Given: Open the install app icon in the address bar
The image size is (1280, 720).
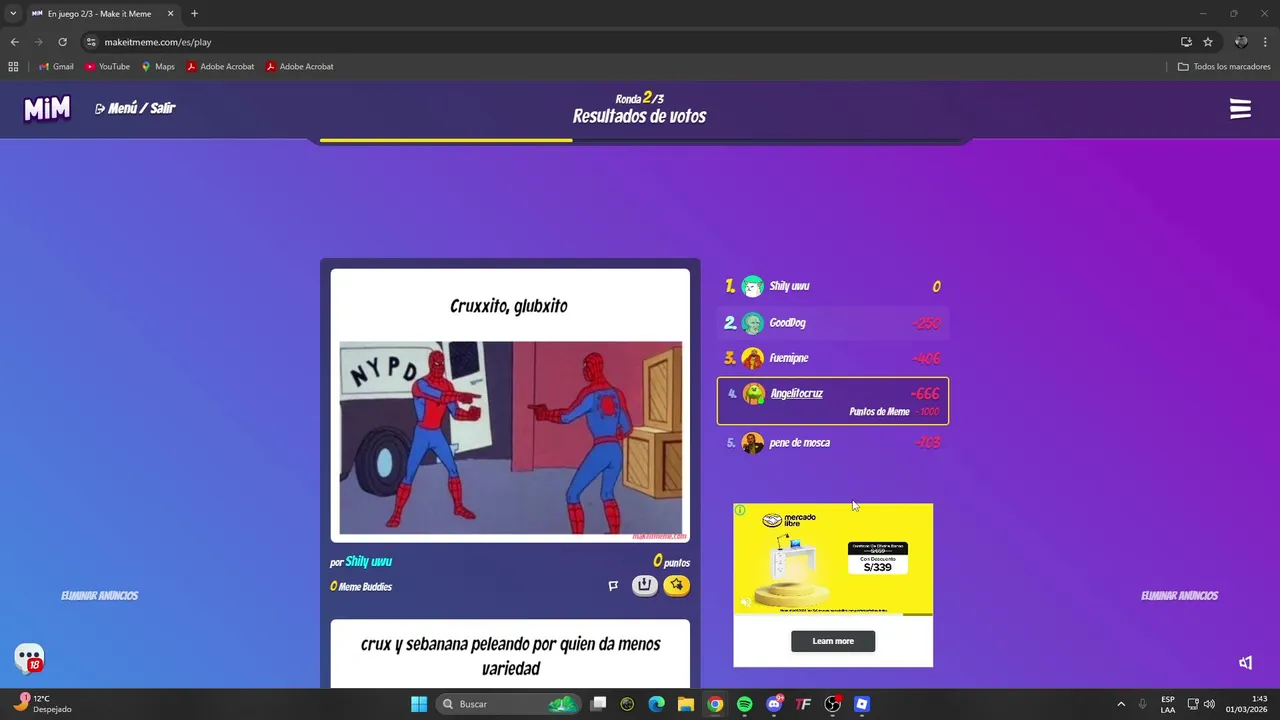Looking at the screenshot, I should [x=1186, y=42].
